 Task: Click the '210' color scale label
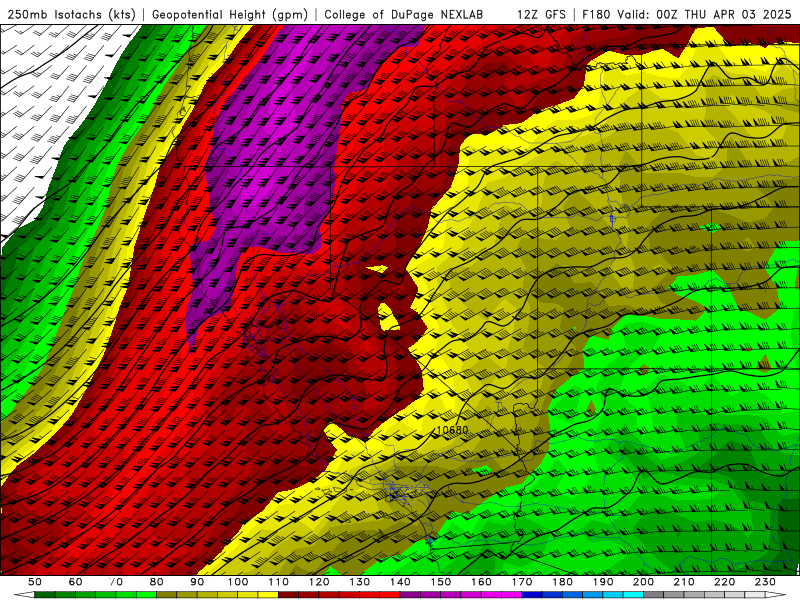point(684,582)
